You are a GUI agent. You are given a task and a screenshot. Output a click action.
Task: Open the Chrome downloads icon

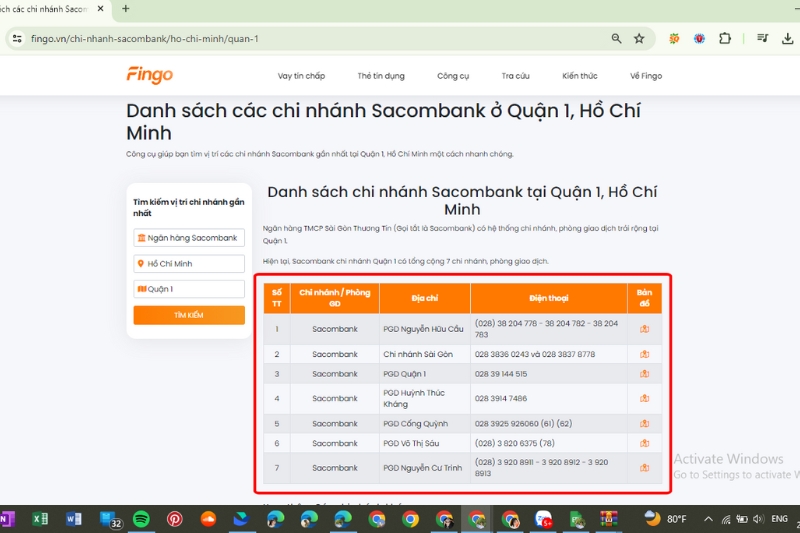pos(787,38)
